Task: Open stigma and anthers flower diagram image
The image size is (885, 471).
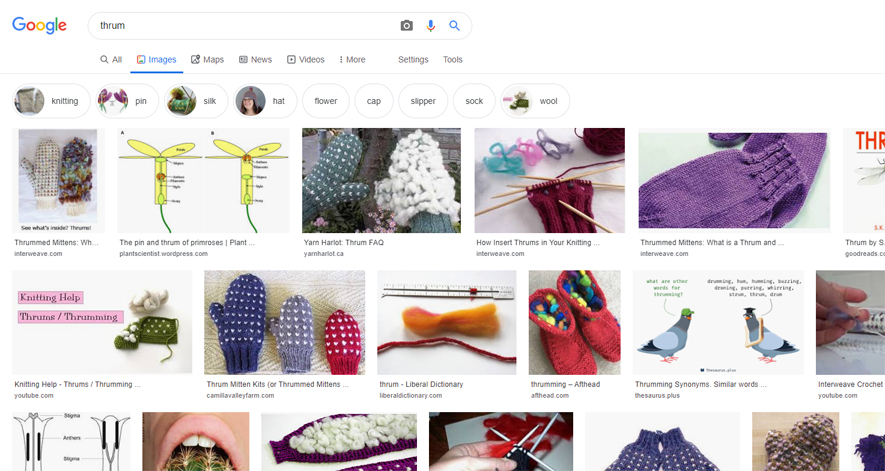Action: (71, 442)
